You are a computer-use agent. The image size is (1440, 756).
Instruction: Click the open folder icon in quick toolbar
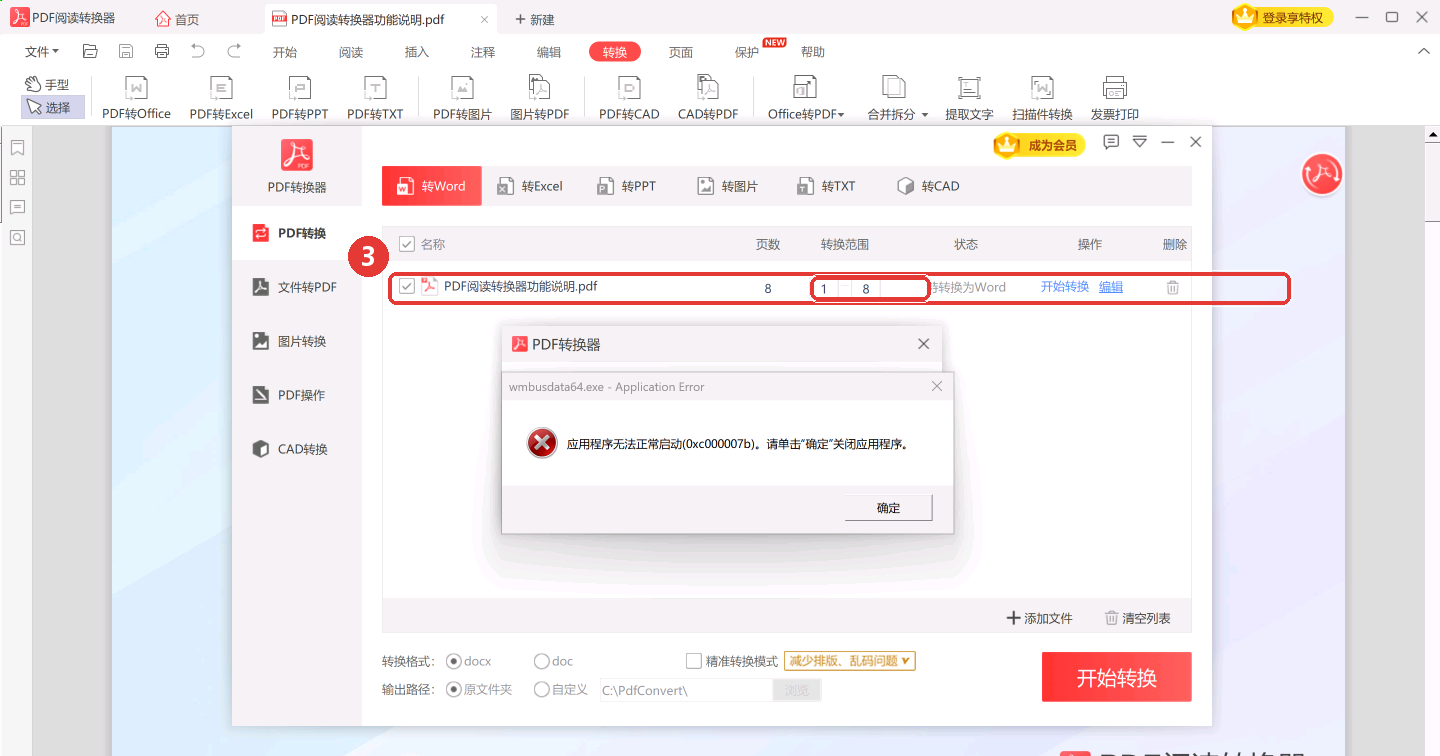(90, 51)
